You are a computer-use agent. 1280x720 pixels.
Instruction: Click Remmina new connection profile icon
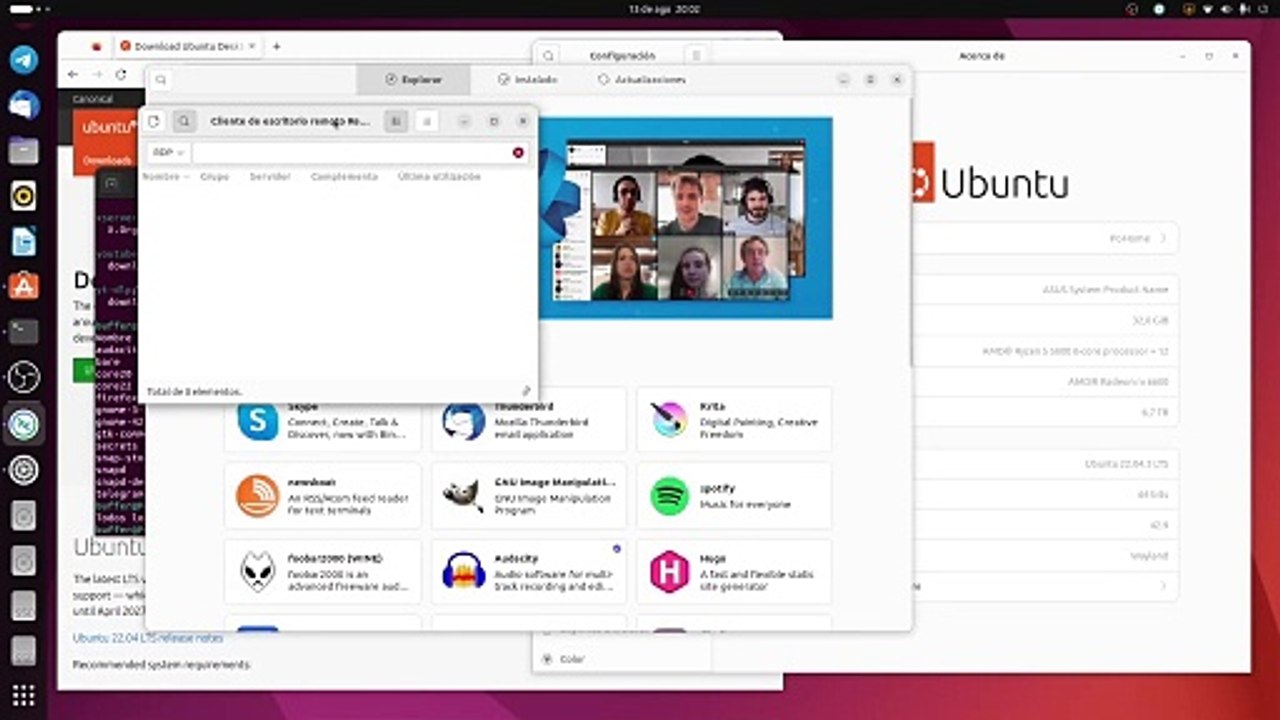click(154, 121)
